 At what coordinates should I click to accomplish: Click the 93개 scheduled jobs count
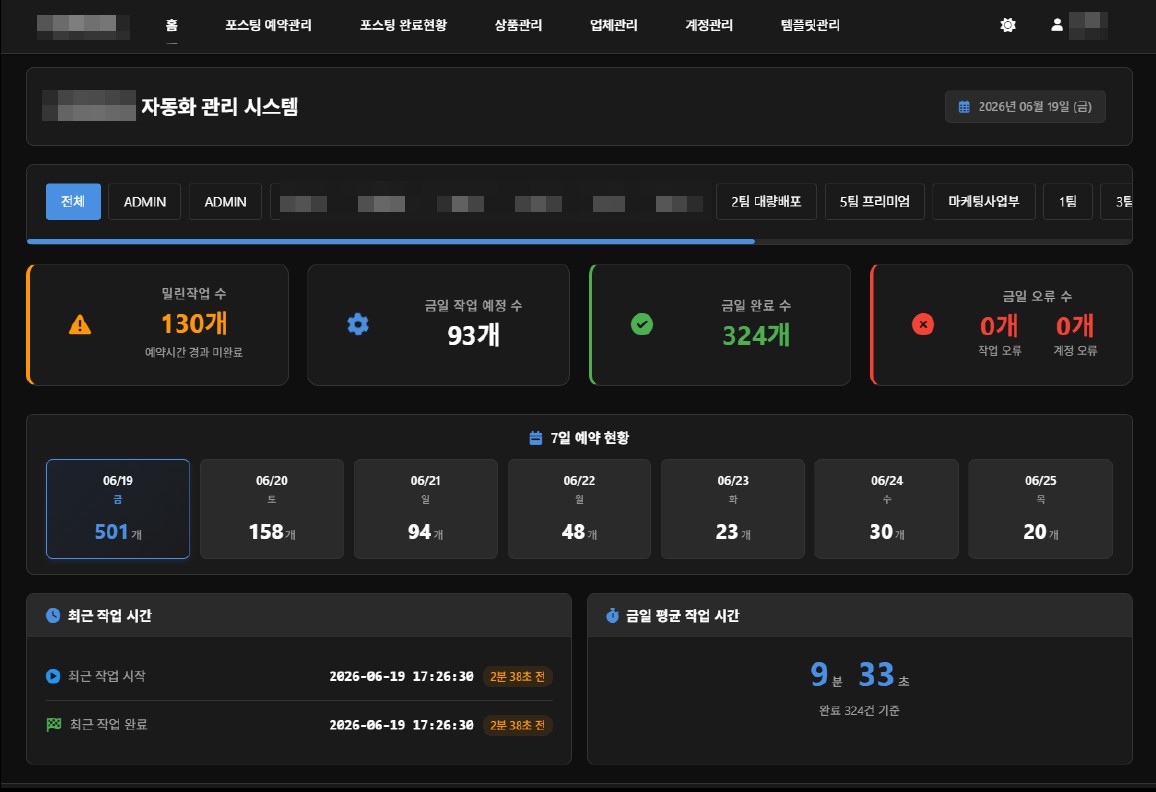(473, 336)
